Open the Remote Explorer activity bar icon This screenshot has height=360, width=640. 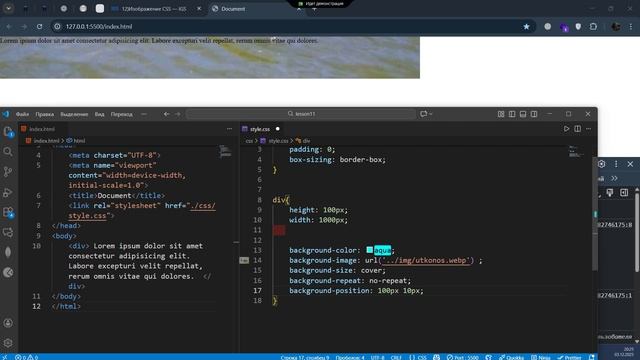(x=8, y=232)
